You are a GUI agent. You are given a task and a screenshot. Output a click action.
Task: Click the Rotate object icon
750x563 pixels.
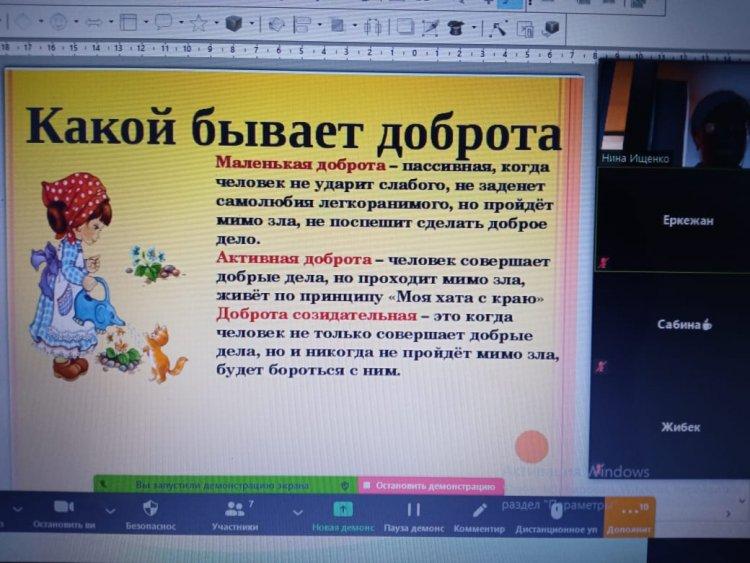pyautogui.click(x=276, y=24)
